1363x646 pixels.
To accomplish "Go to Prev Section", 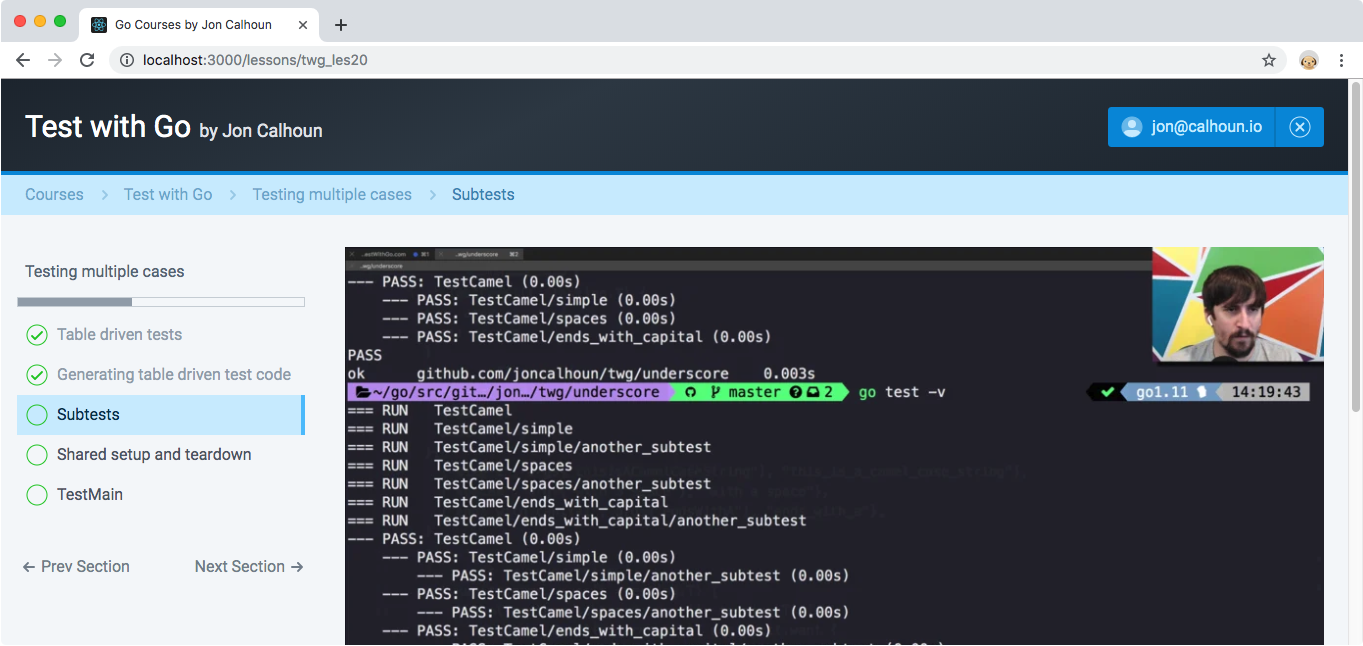I will point(76,566).
